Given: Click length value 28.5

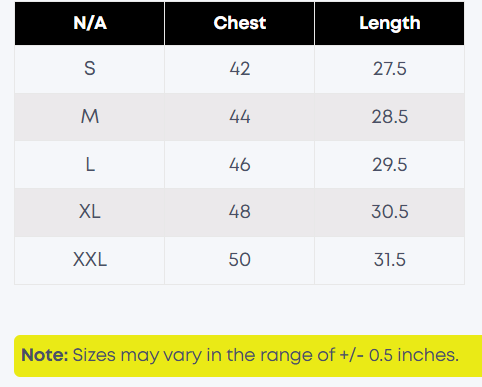Looking at the screenshot, I should pyautogui.click(x=389, y=117).
